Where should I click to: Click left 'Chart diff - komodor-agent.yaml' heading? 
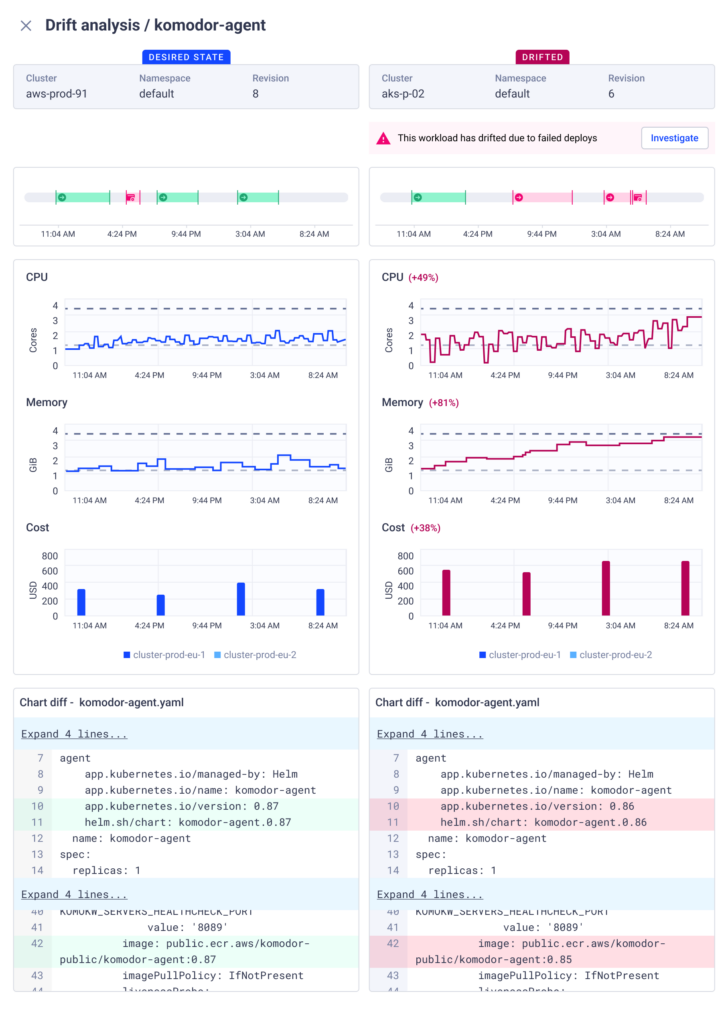pyautogui.click(x=102, y=703)
